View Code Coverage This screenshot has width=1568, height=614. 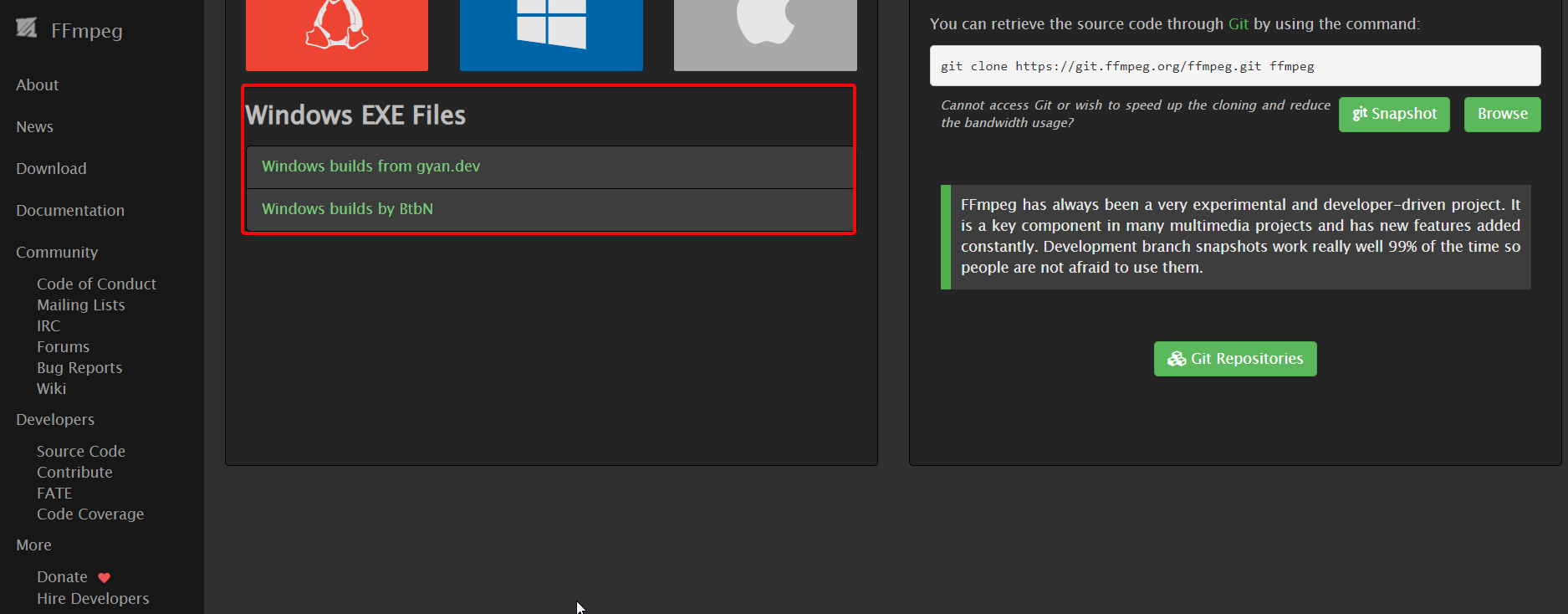(90, 514)
